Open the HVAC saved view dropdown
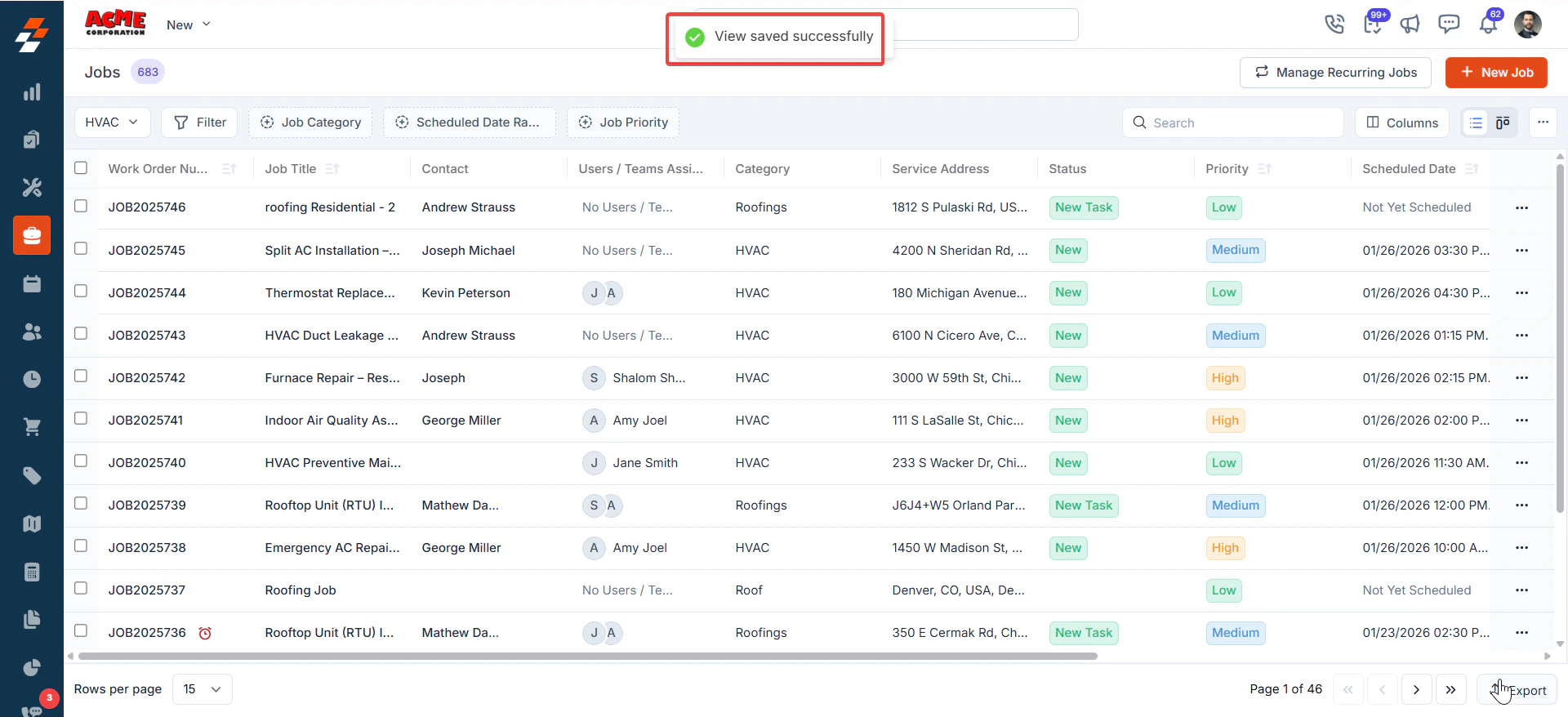This screenshot has width=1568, height=717. (x=113, y=122)
